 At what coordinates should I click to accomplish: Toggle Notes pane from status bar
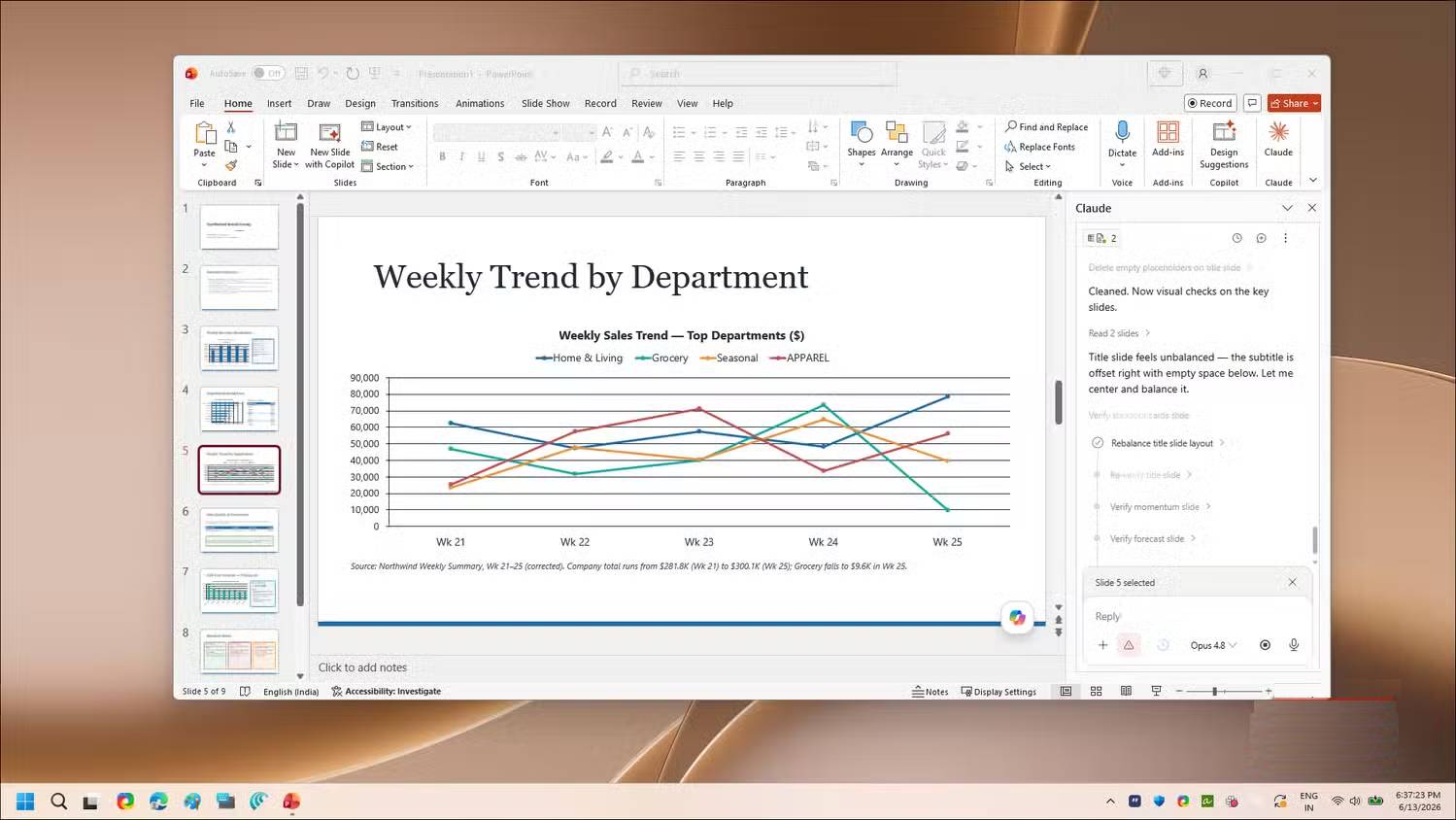tap(931, 692)
